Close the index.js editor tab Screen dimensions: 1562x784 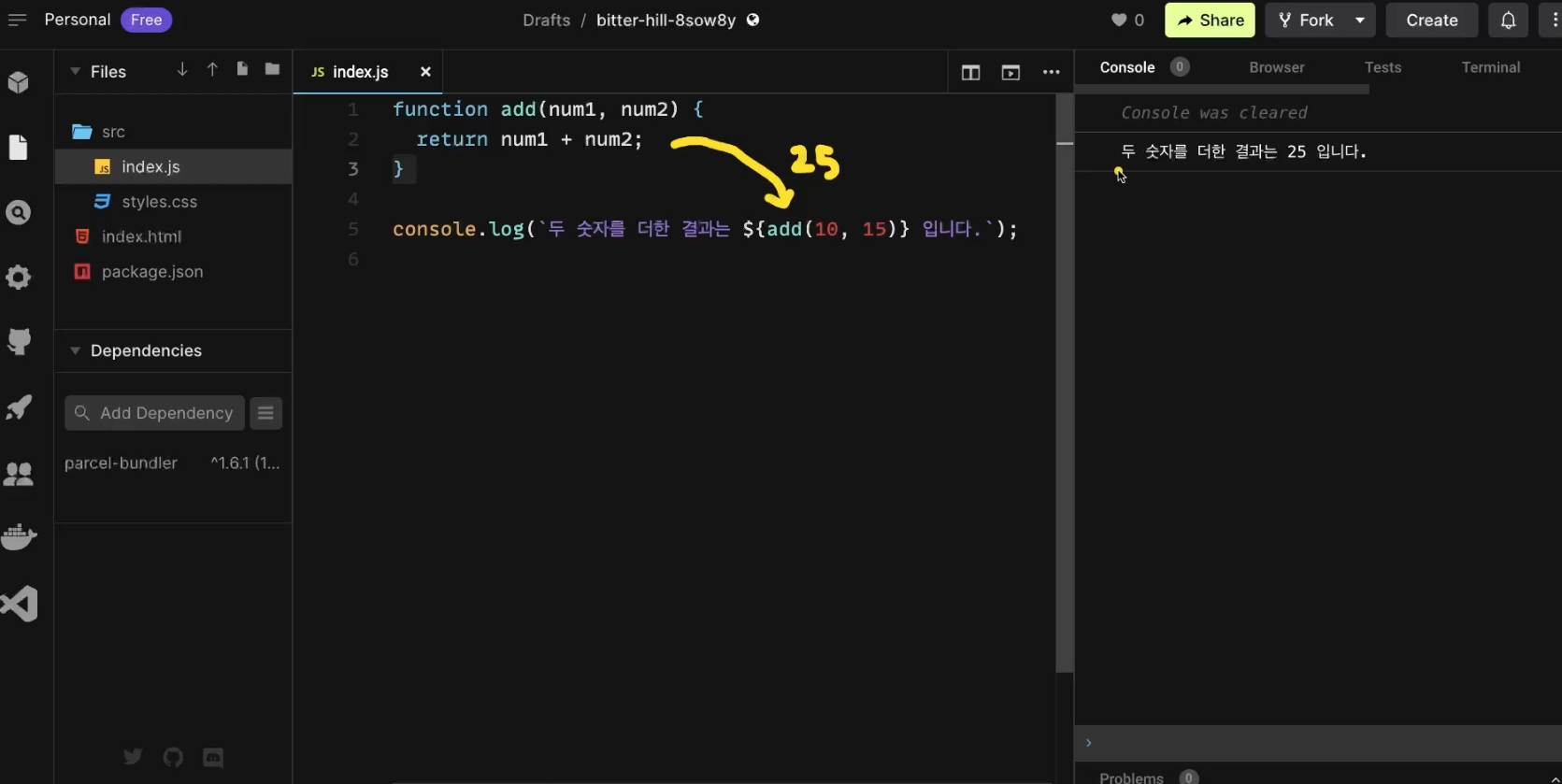[x=425, y=72]
